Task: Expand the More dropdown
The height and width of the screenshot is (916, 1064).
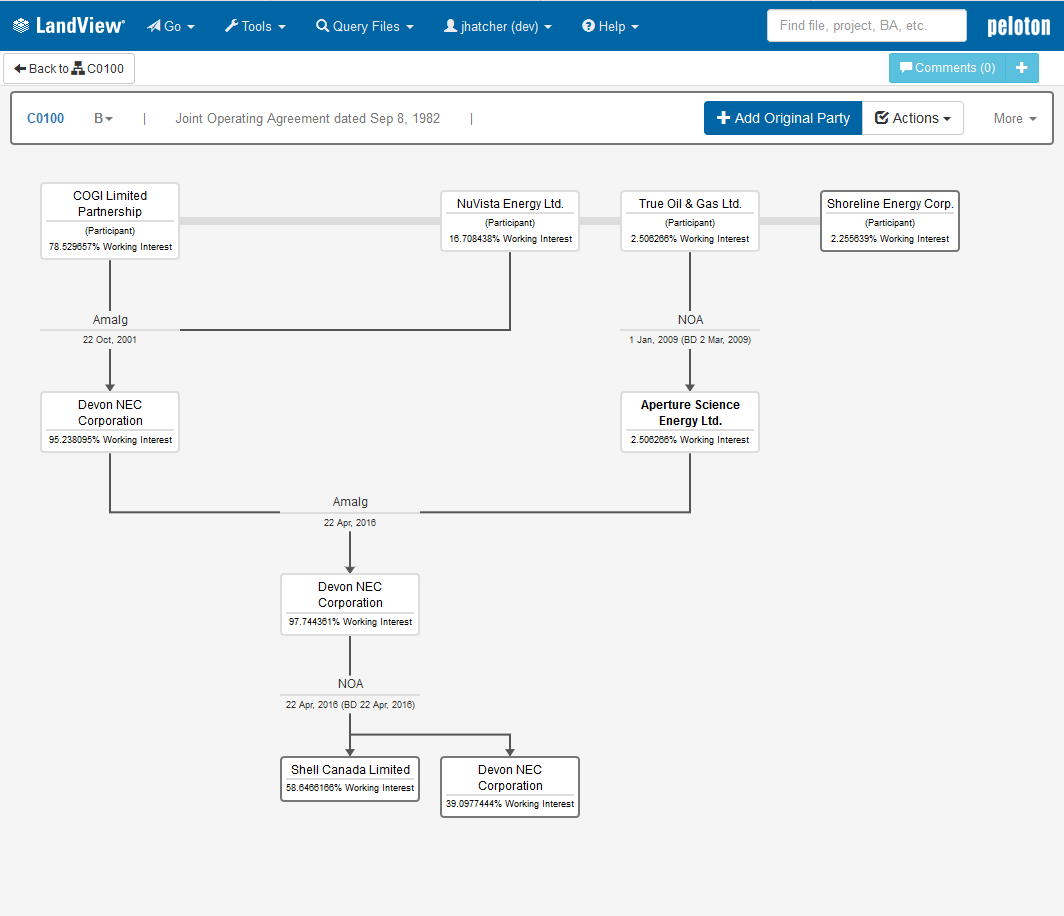Action: (x=1014, y=119)
